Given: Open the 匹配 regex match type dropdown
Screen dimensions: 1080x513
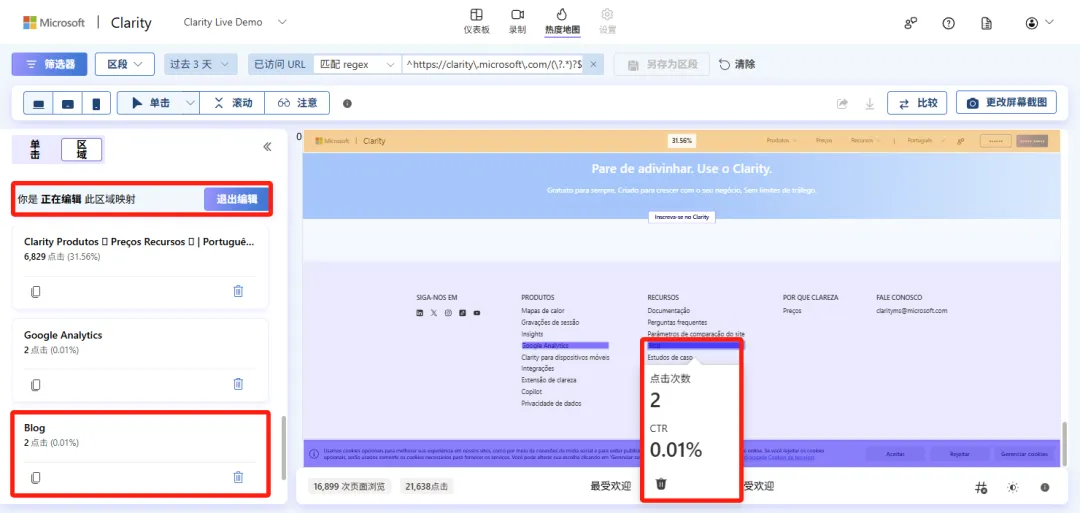Looking at the screenshot, I should (x=357, y=64).
